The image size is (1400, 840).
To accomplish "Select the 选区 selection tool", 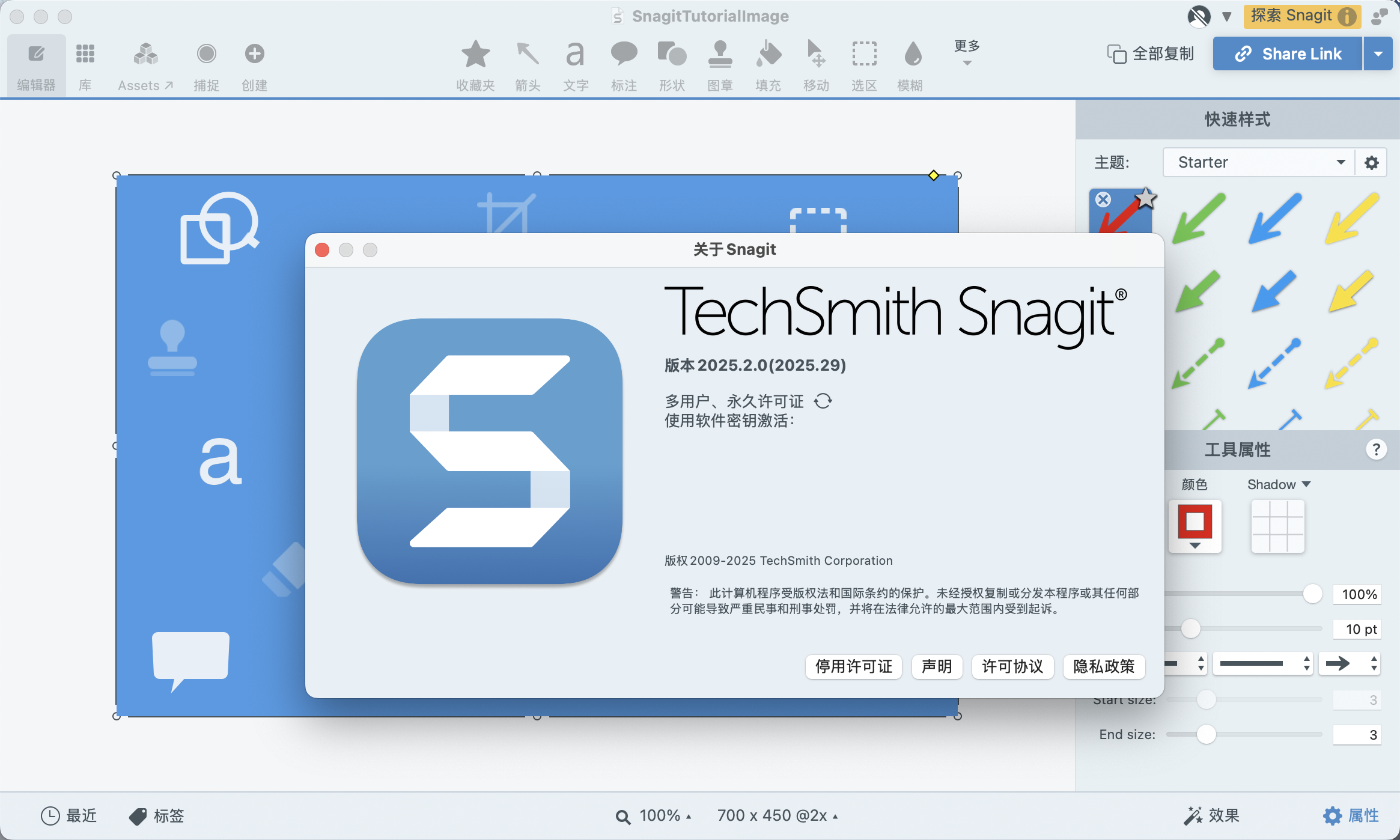I will pyautogui.click(x=864, y=66).
